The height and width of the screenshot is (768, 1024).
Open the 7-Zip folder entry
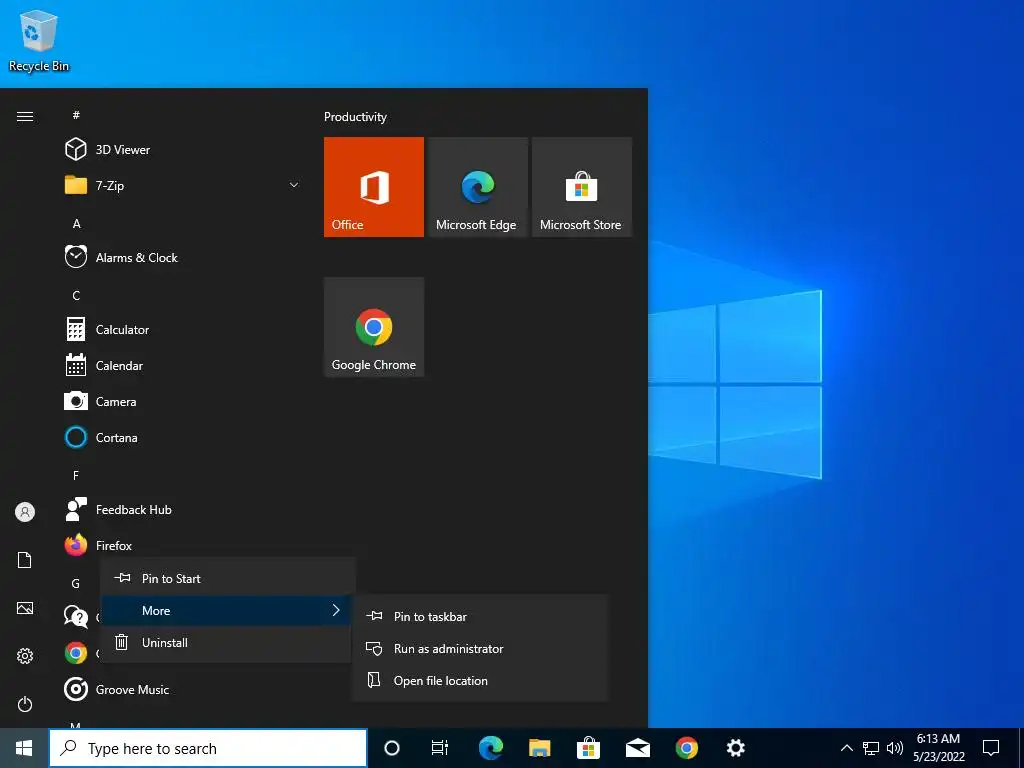[x=182, y=185]
